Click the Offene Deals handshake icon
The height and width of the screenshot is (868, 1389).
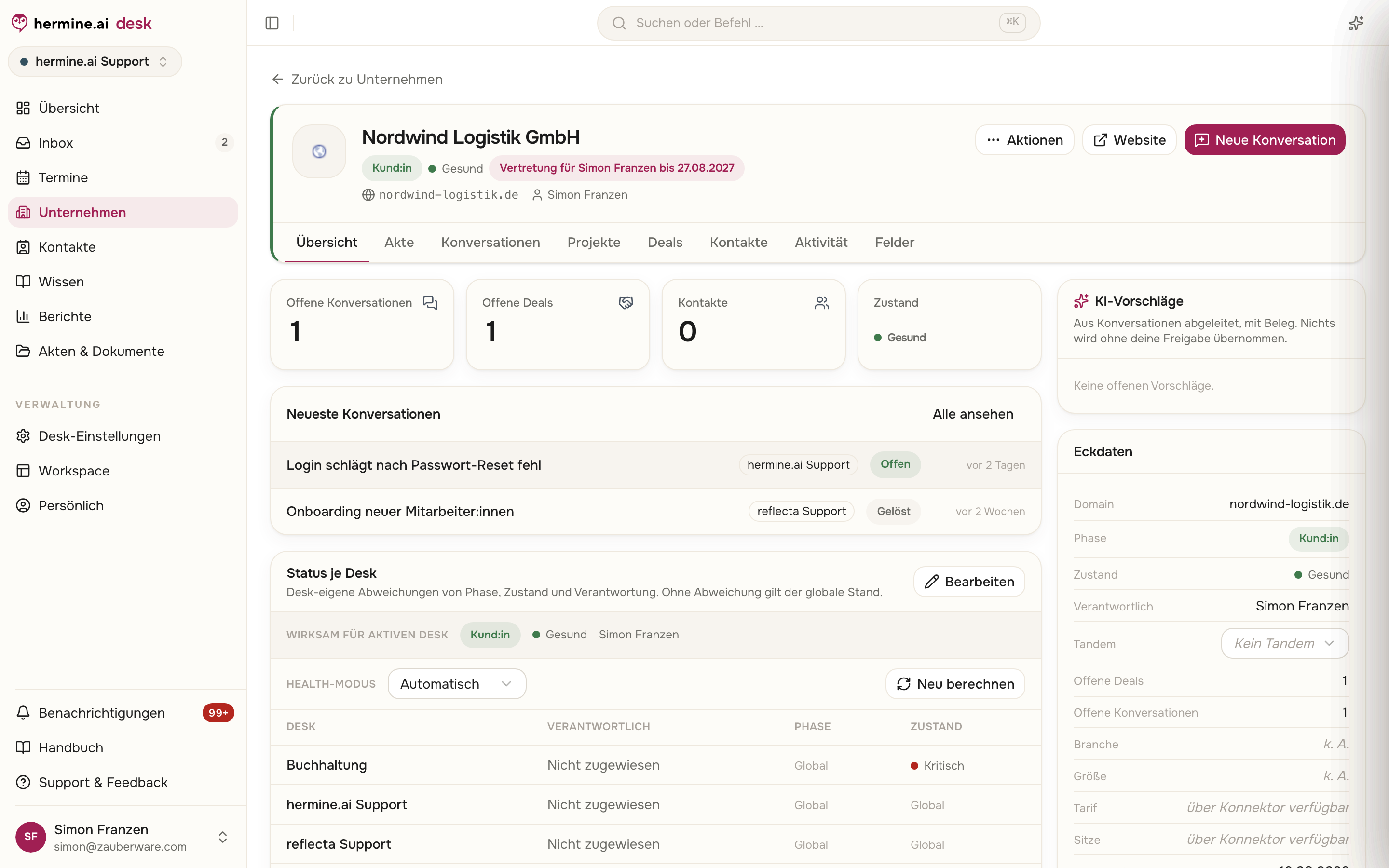tap(626, 302)
